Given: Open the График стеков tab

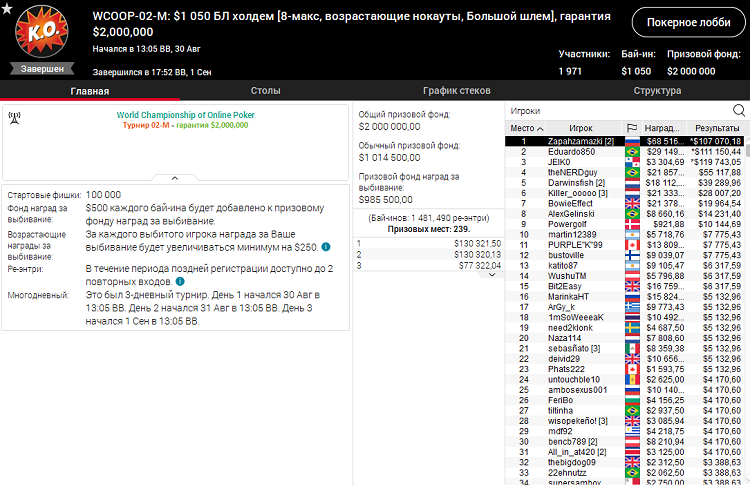Looking at the screenshot, I should click(456, 91).
